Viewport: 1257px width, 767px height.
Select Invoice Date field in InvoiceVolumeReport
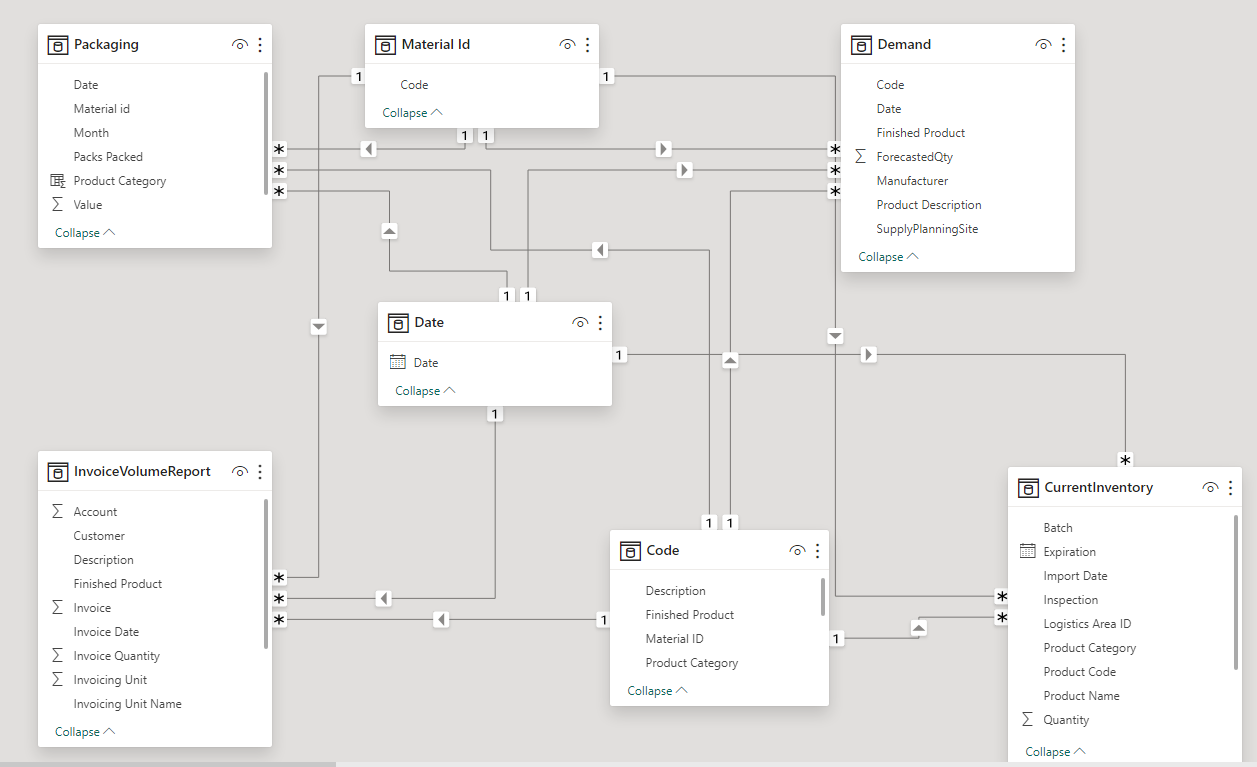pos(106,632)
